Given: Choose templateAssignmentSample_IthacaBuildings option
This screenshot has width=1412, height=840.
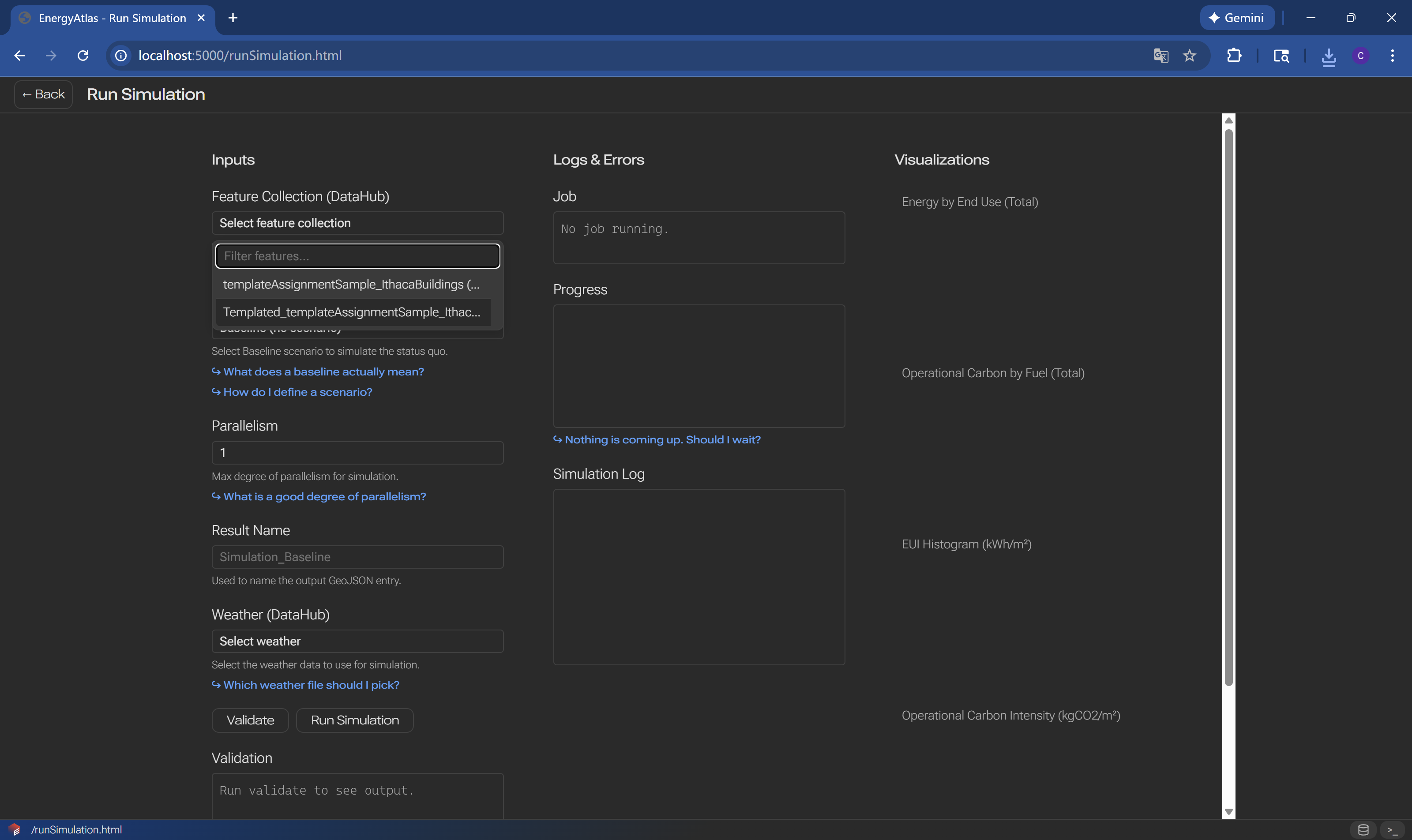Looking at the screenshot, I should [351, 284].
